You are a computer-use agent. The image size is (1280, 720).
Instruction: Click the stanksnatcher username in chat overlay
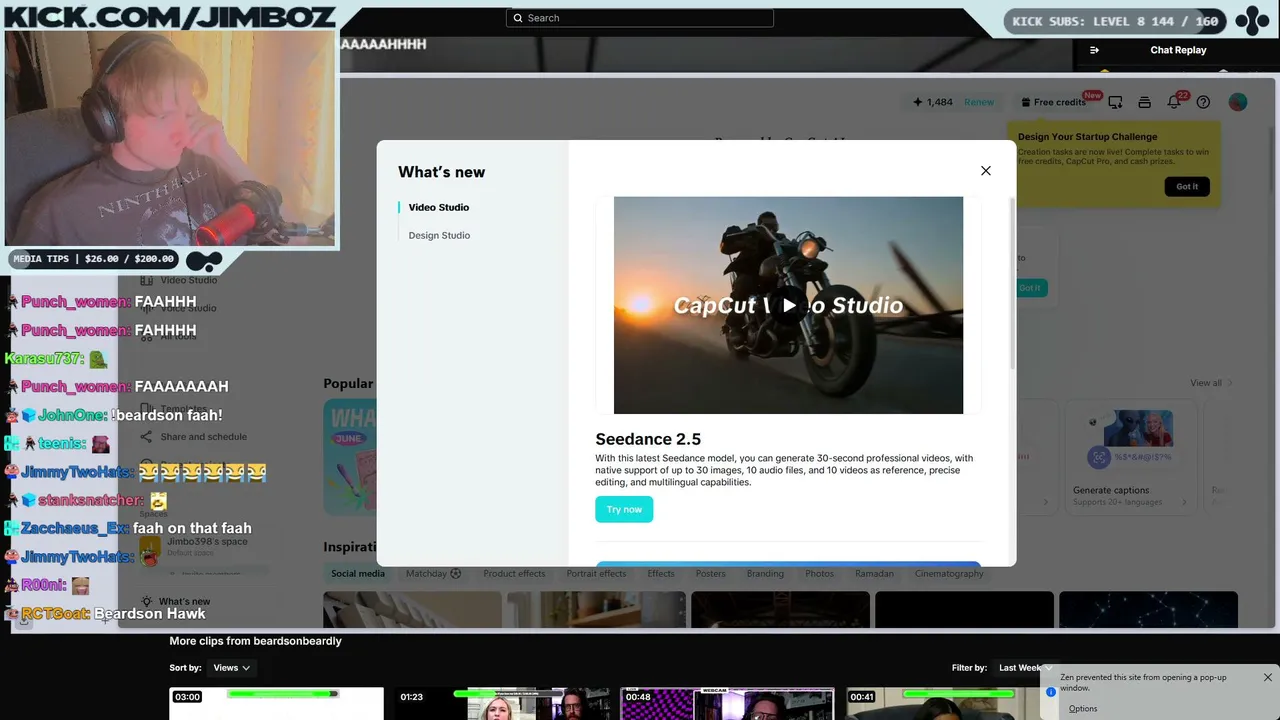(90, 500)
